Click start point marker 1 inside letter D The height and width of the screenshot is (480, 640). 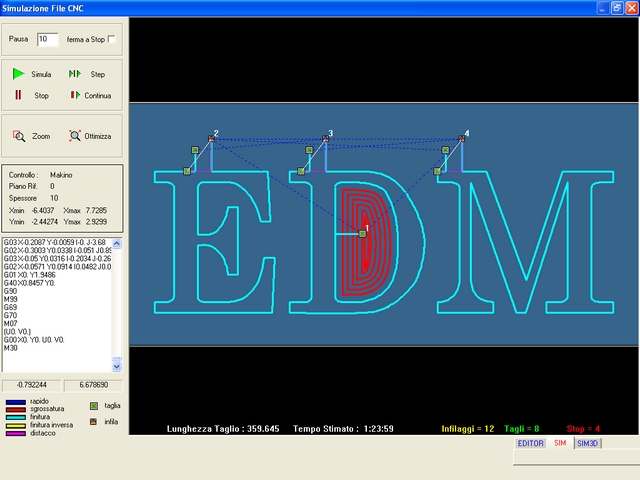(362, 233)
